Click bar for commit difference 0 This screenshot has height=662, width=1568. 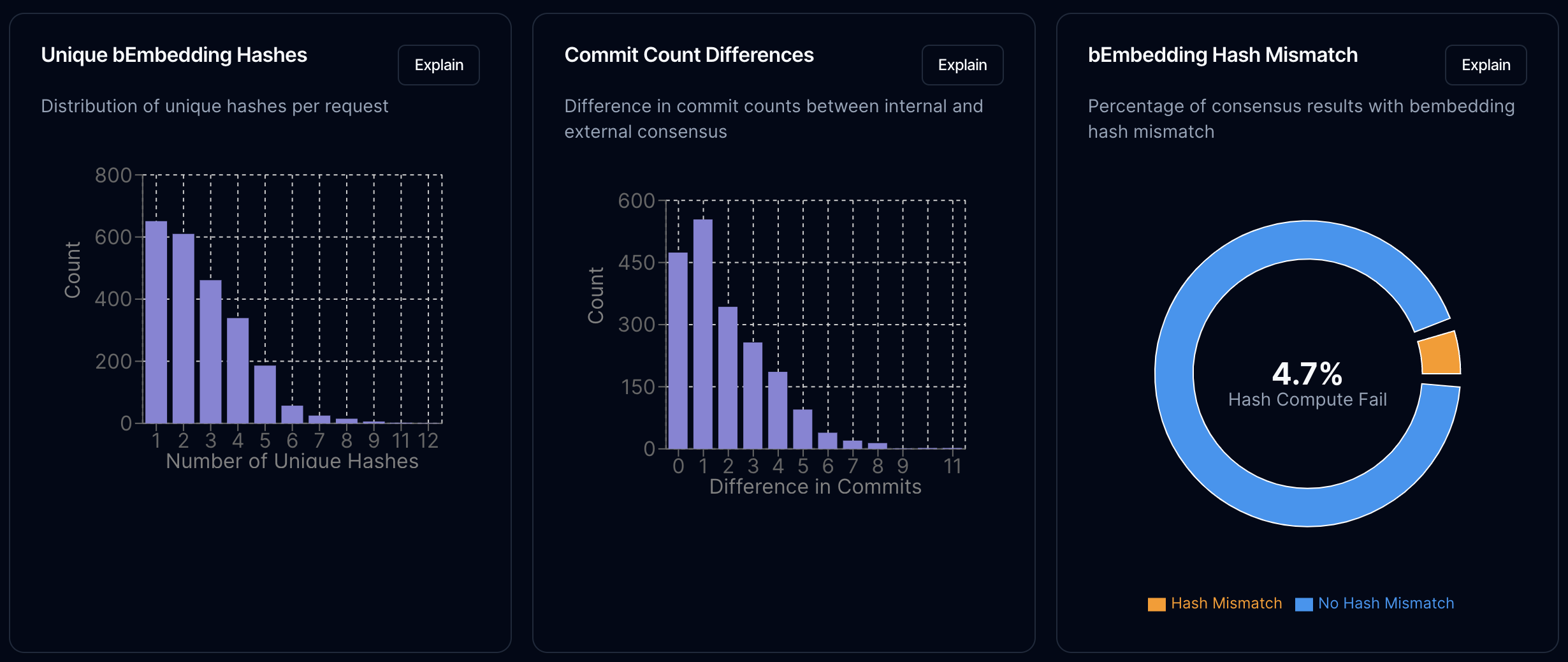click(x=678, y=351)
